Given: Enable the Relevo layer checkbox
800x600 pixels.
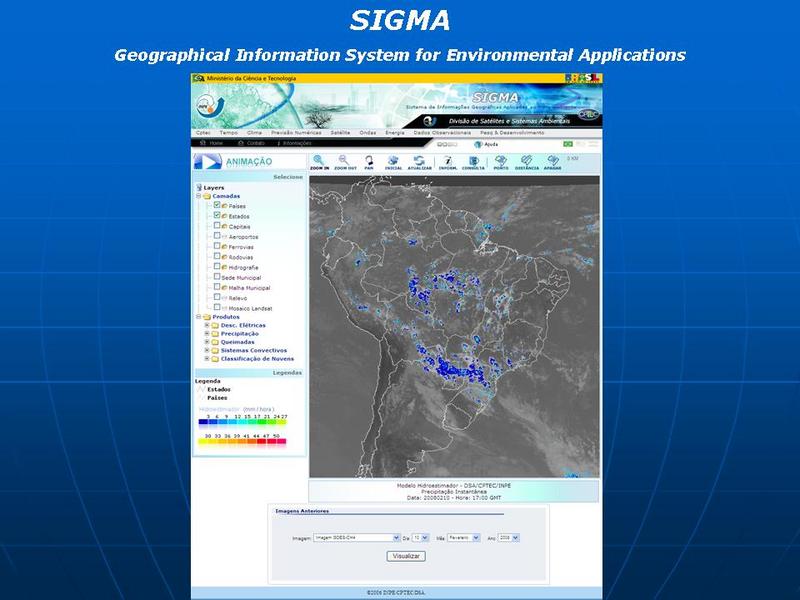Looking at the screenshot, I should point(217,296).
